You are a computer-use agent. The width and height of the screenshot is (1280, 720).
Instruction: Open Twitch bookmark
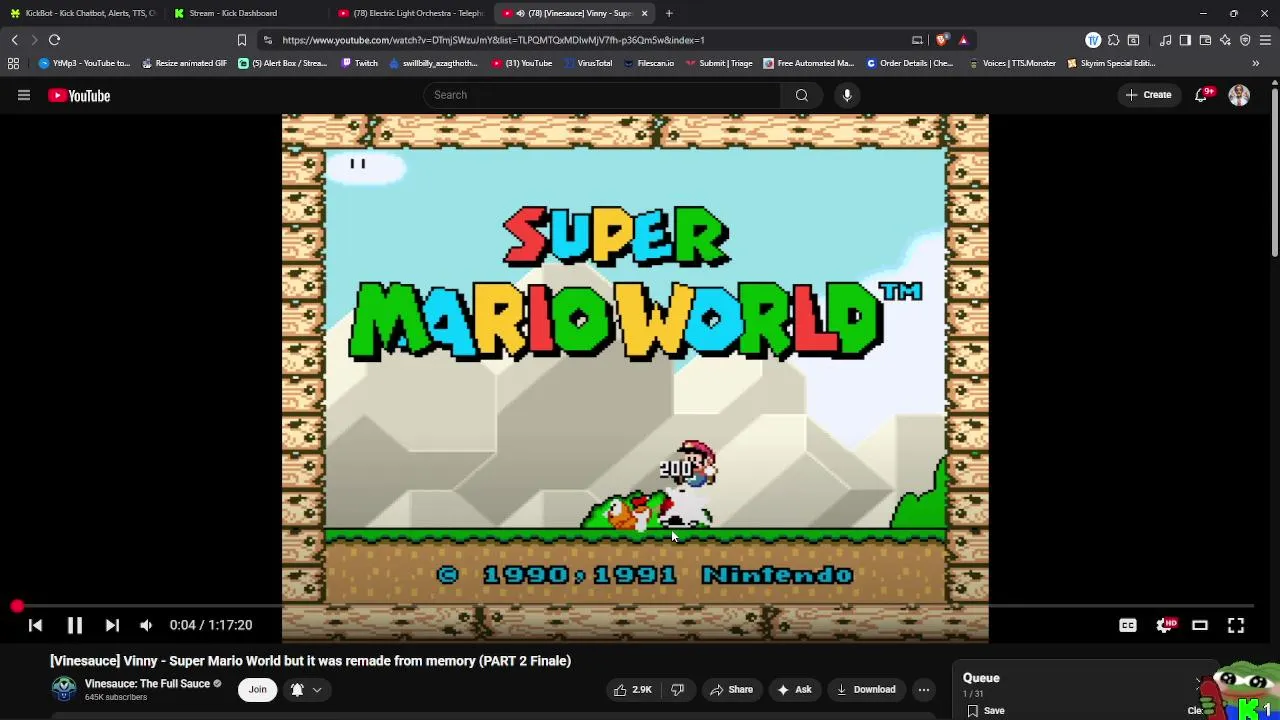click(x=359, y=63)
